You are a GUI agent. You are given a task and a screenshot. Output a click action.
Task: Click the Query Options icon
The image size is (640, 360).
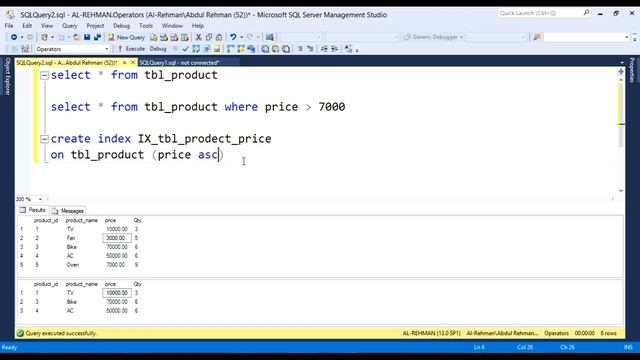tap(206, 49)
